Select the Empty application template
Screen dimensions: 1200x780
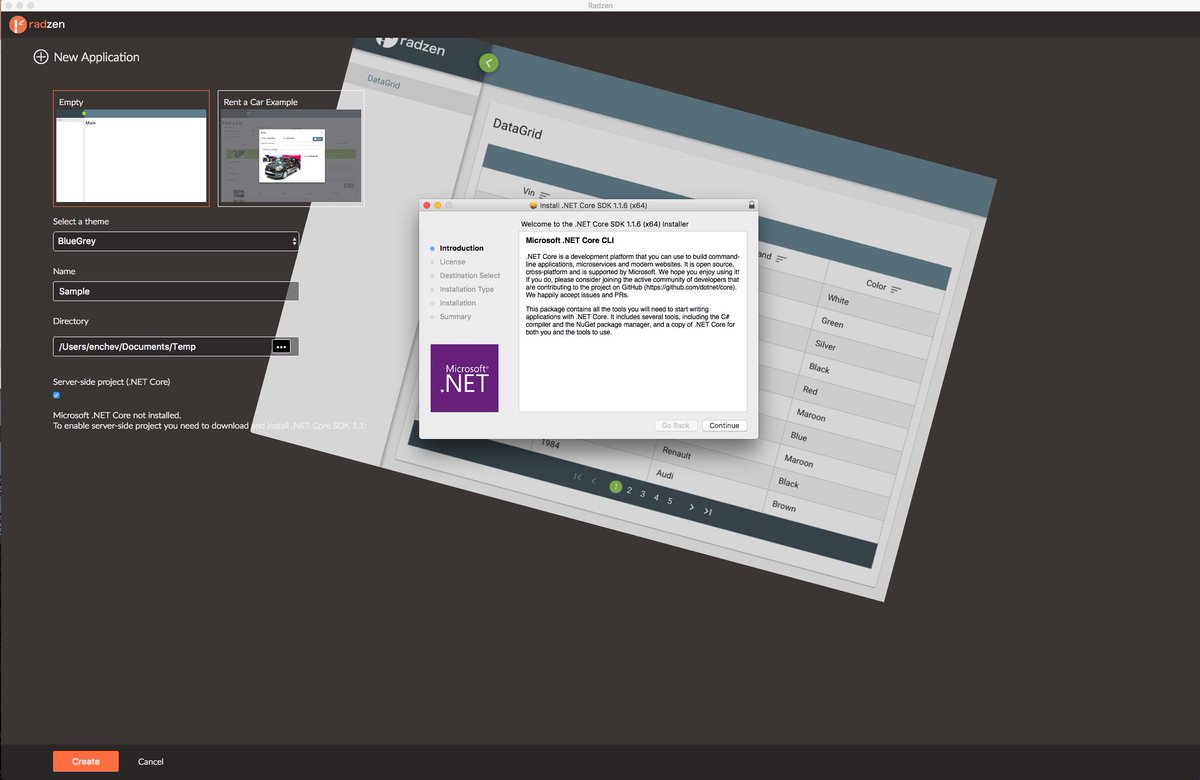(x=131, y=148)
